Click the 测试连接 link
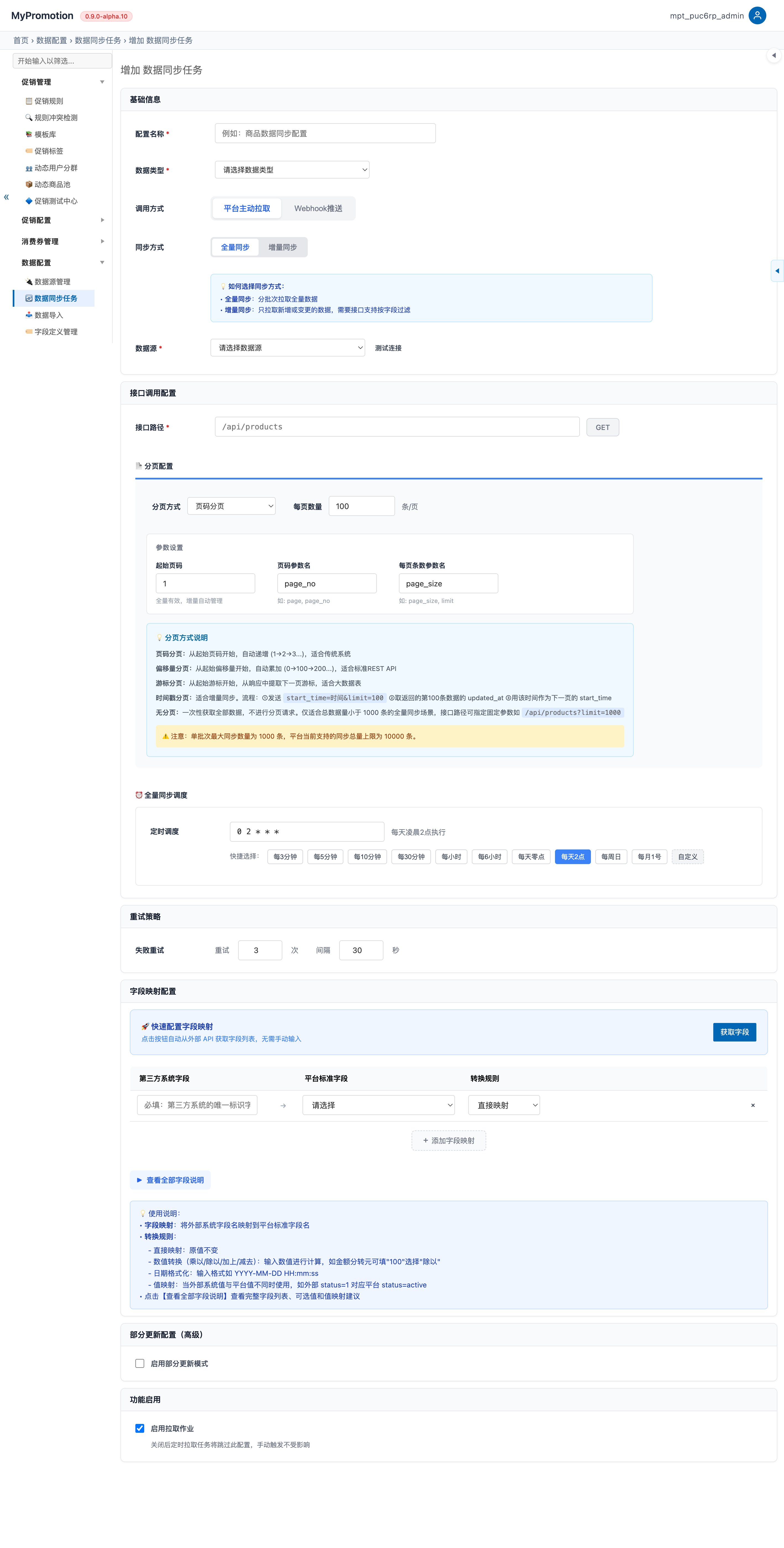The image size is (784, 1548). 388,348
